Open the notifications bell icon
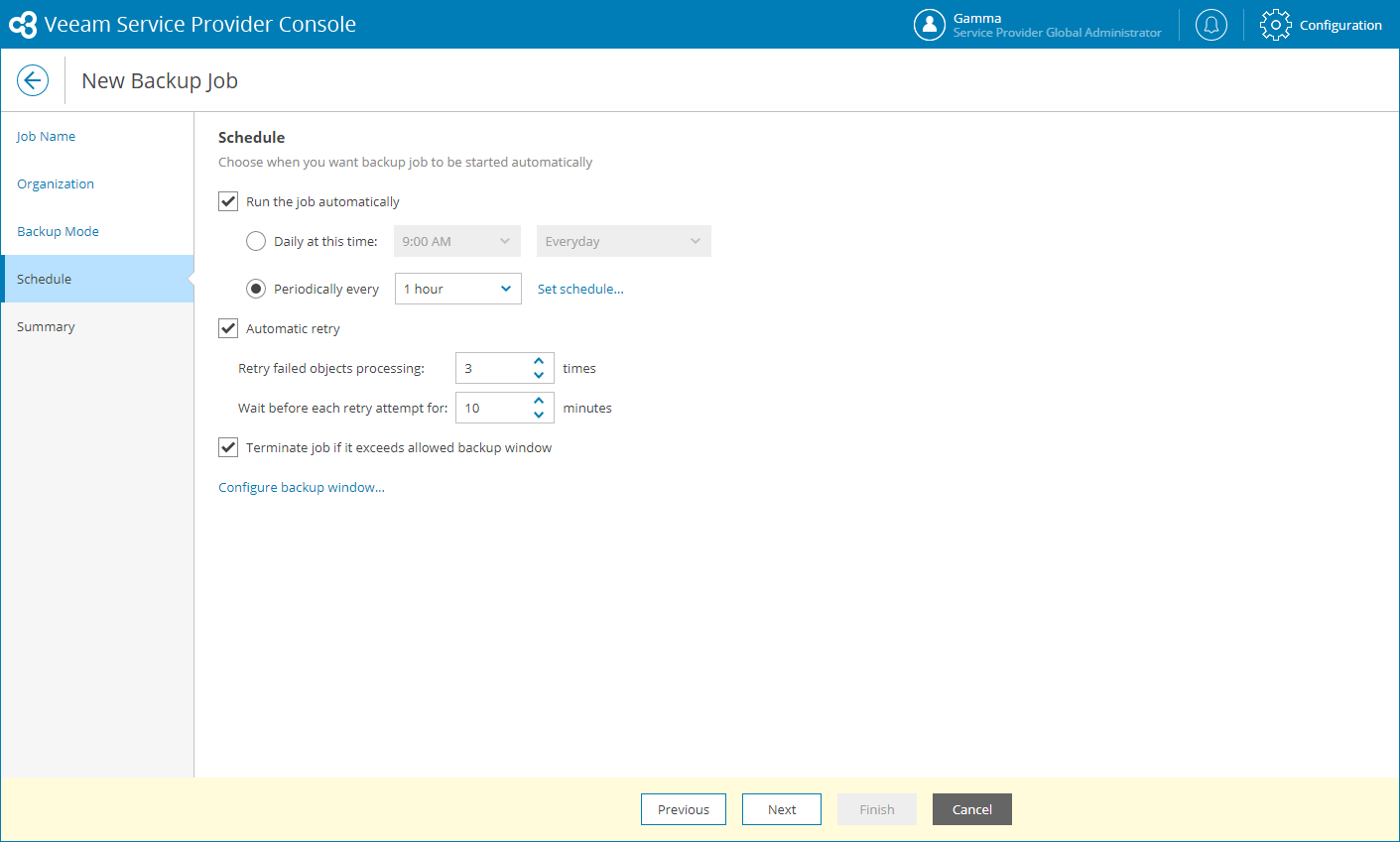Image resolution: width=1400 pixels, height=842 pixels. (1210, 25)
